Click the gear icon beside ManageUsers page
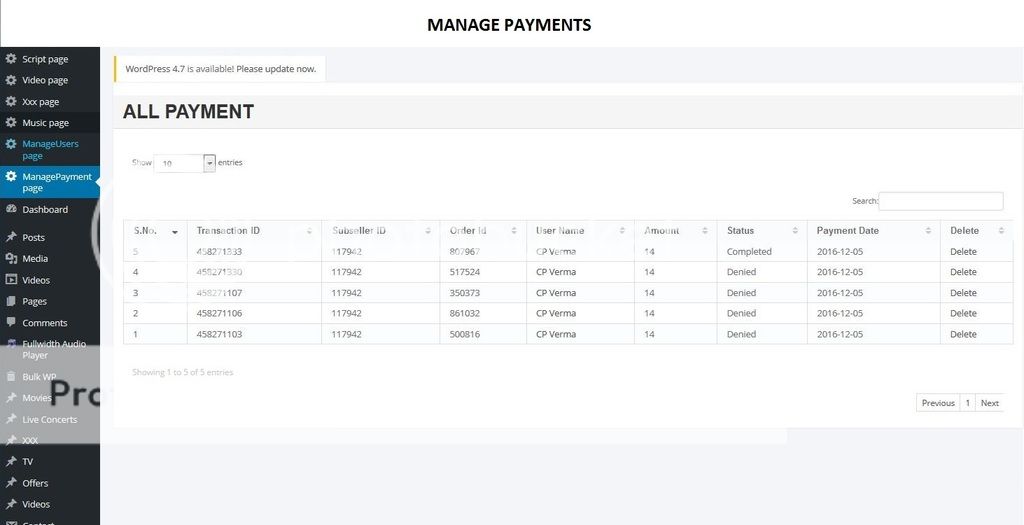This screenshot has height=525, width=1024. click(x=10, y=144)
